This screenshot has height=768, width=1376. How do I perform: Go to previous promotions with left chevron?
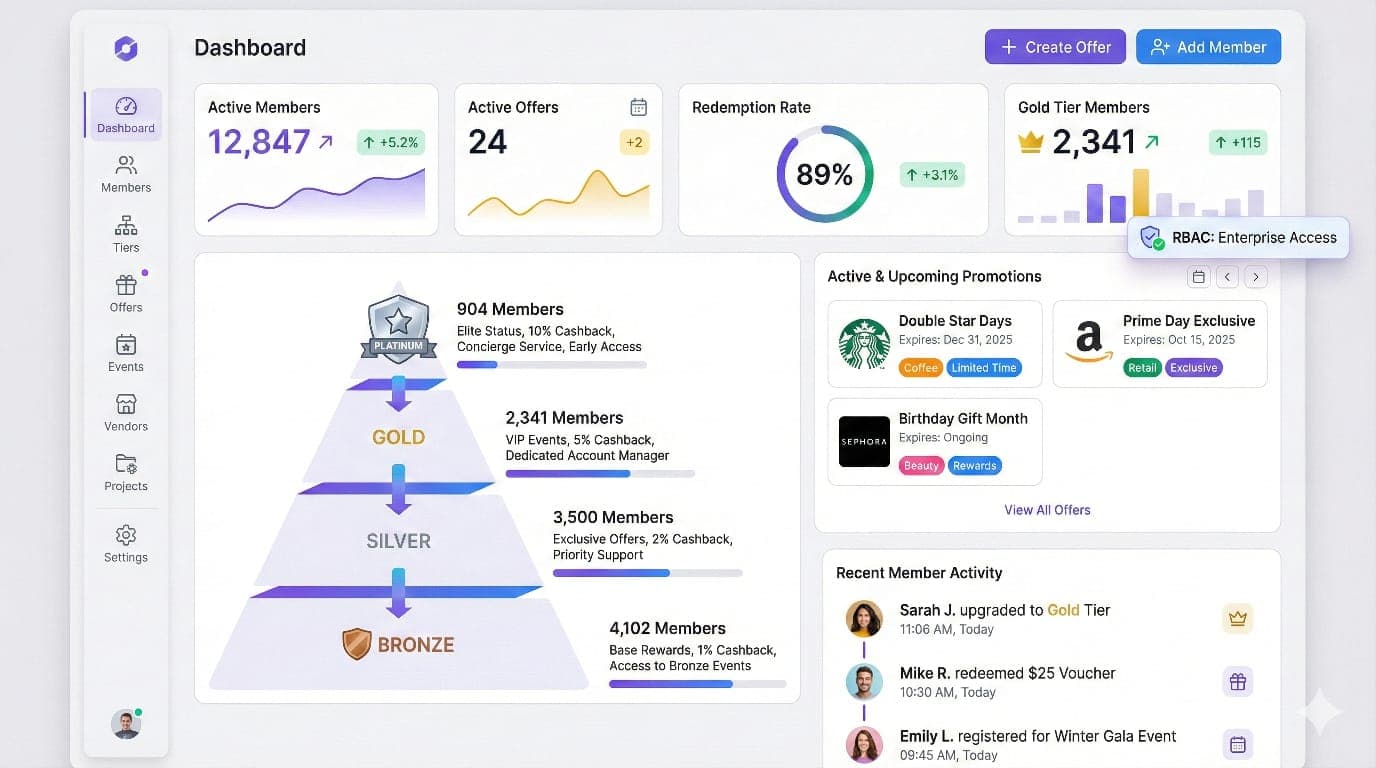coord(1227,277)
